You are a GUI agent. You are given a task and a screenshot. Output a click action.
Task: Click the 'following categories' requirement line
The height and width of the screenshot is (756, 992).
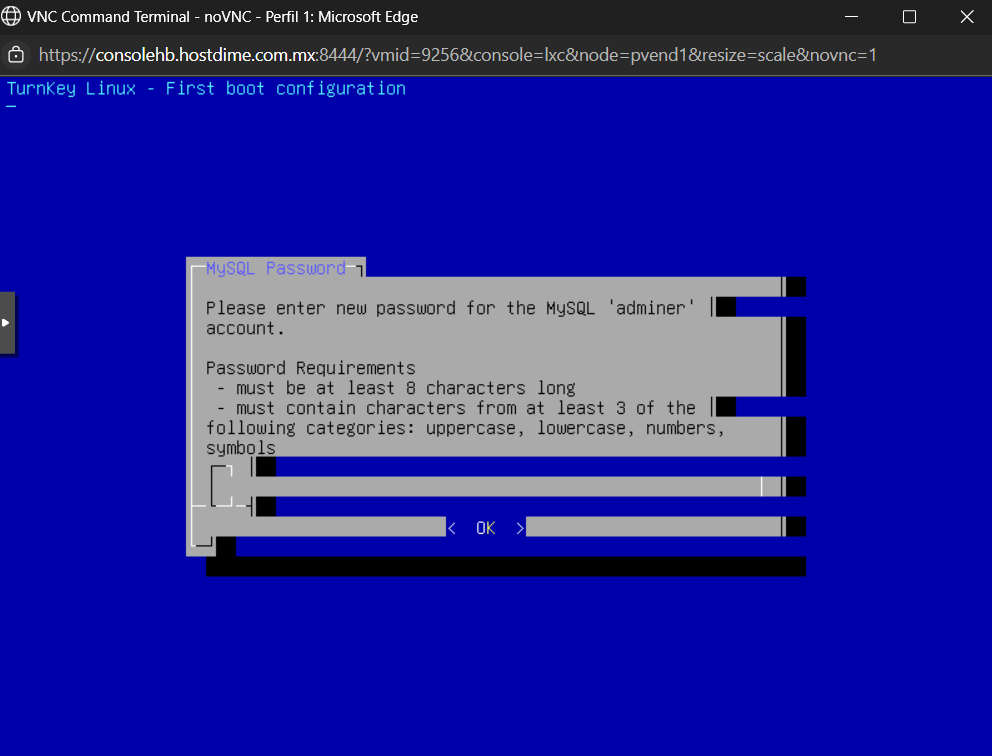click(465, 428)
